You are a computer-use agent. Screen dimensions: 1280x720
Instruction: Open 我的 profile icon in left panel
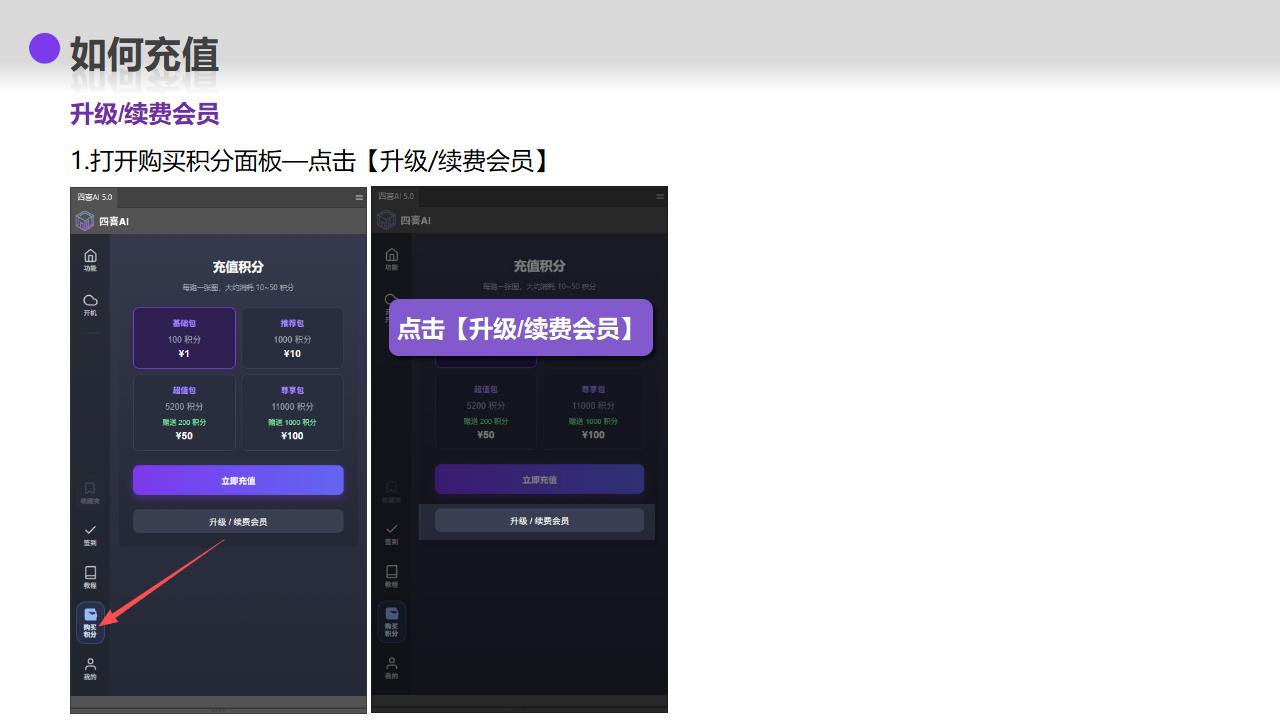(x=90, y=668)
